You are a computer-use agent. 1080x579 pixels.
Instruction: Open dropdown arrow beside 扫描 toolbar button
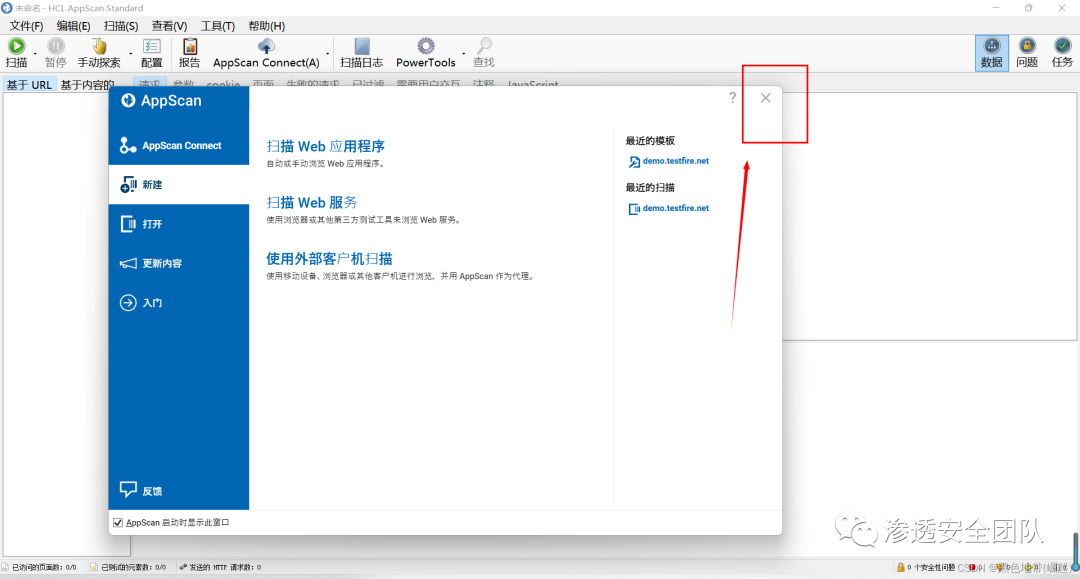click(x=35, y=54)
